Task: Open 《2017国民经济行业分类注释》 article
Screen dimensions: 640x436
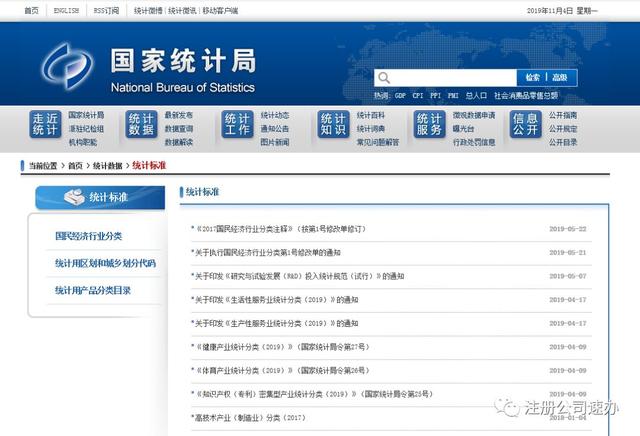Action: point(280,229)
